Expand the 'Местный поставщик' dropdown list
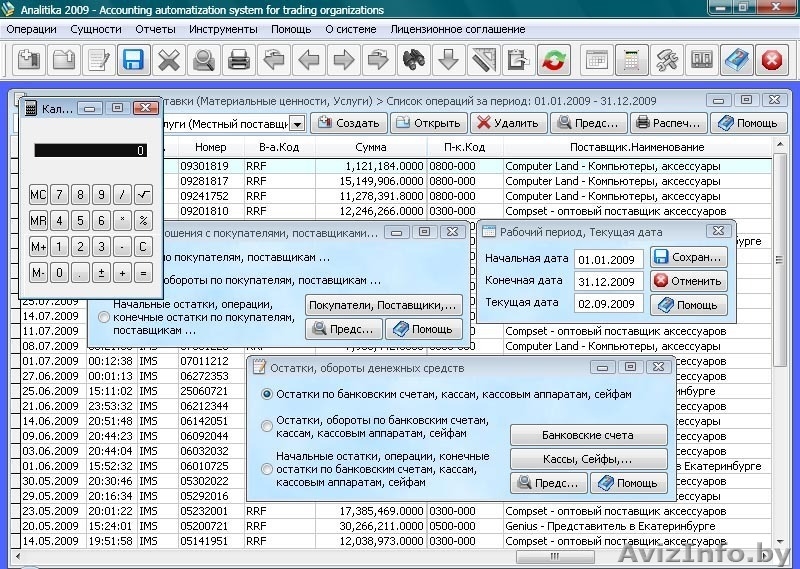 point(297,124)
